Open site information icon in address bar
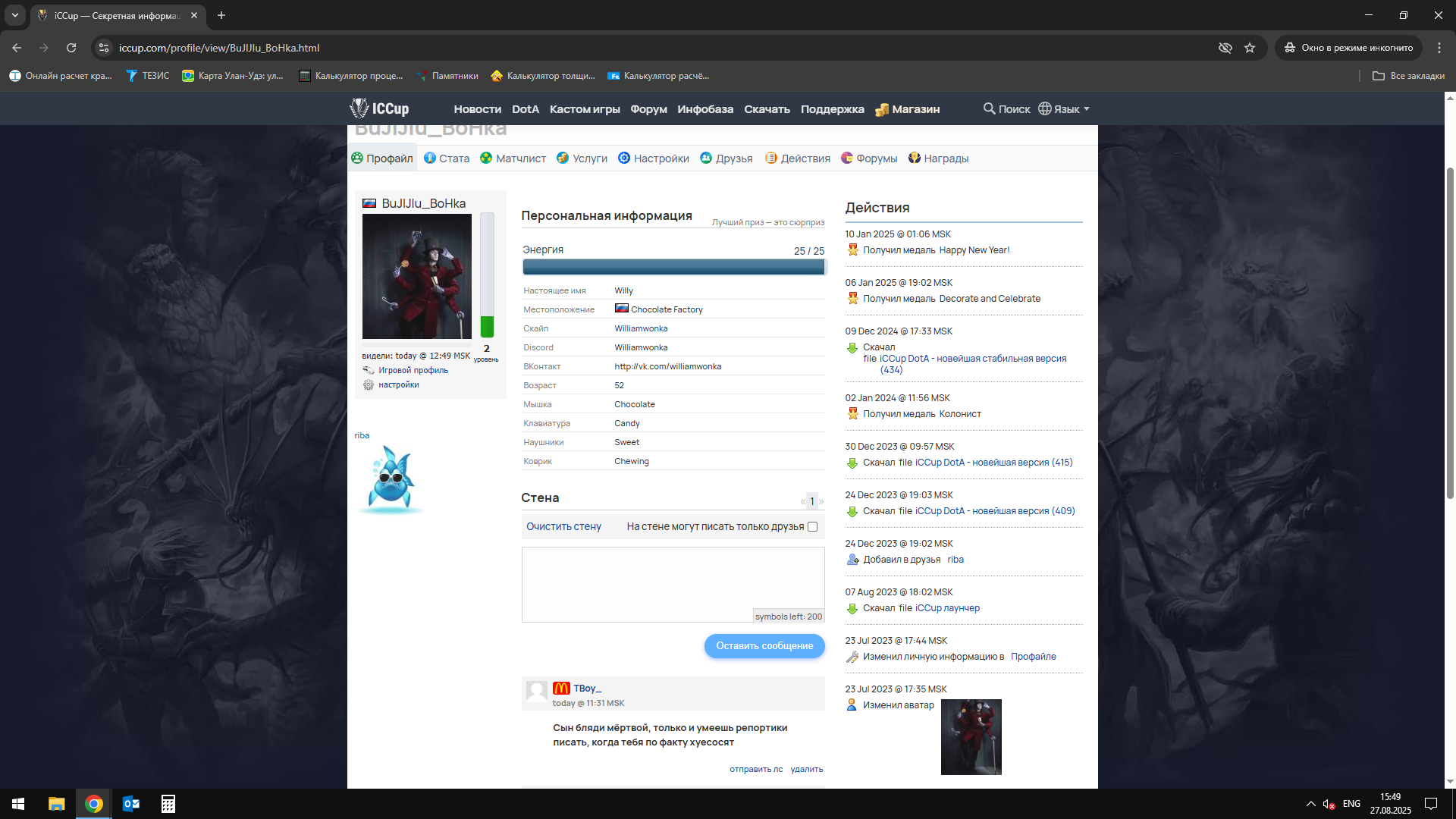The width and height of the screenshot is (1456, 819). pyautogui.click(x=104, y=48)
